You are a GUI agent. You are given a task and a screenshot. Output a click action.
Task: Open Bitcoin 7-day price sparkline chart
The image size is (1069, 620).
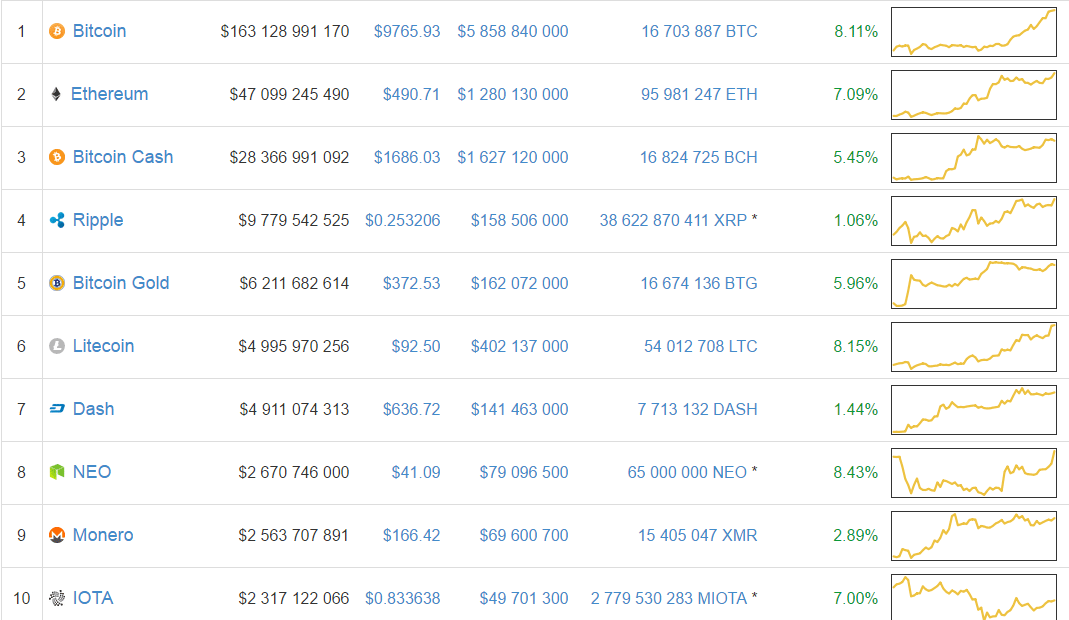(x=974, y=32)
